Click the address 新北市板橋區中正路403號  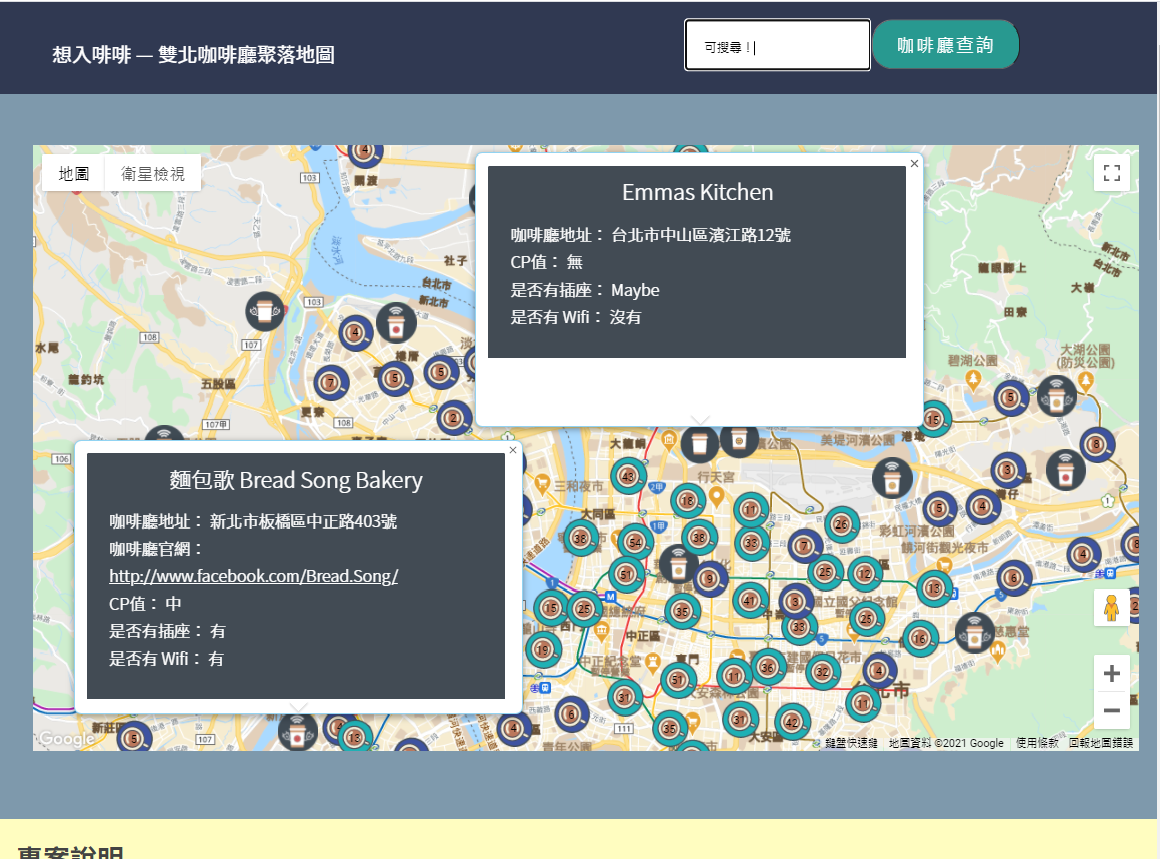tap(303, 522)
